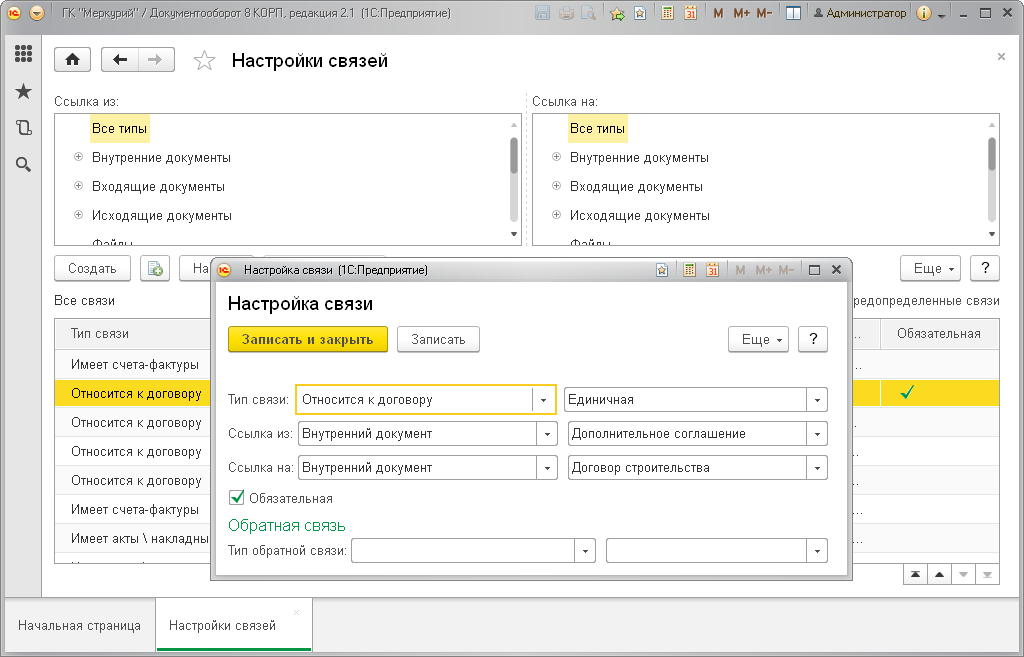Expand Исходящие документы in Ссылка на tree
The image size is (1024, 657).
(x=556, y=215)
